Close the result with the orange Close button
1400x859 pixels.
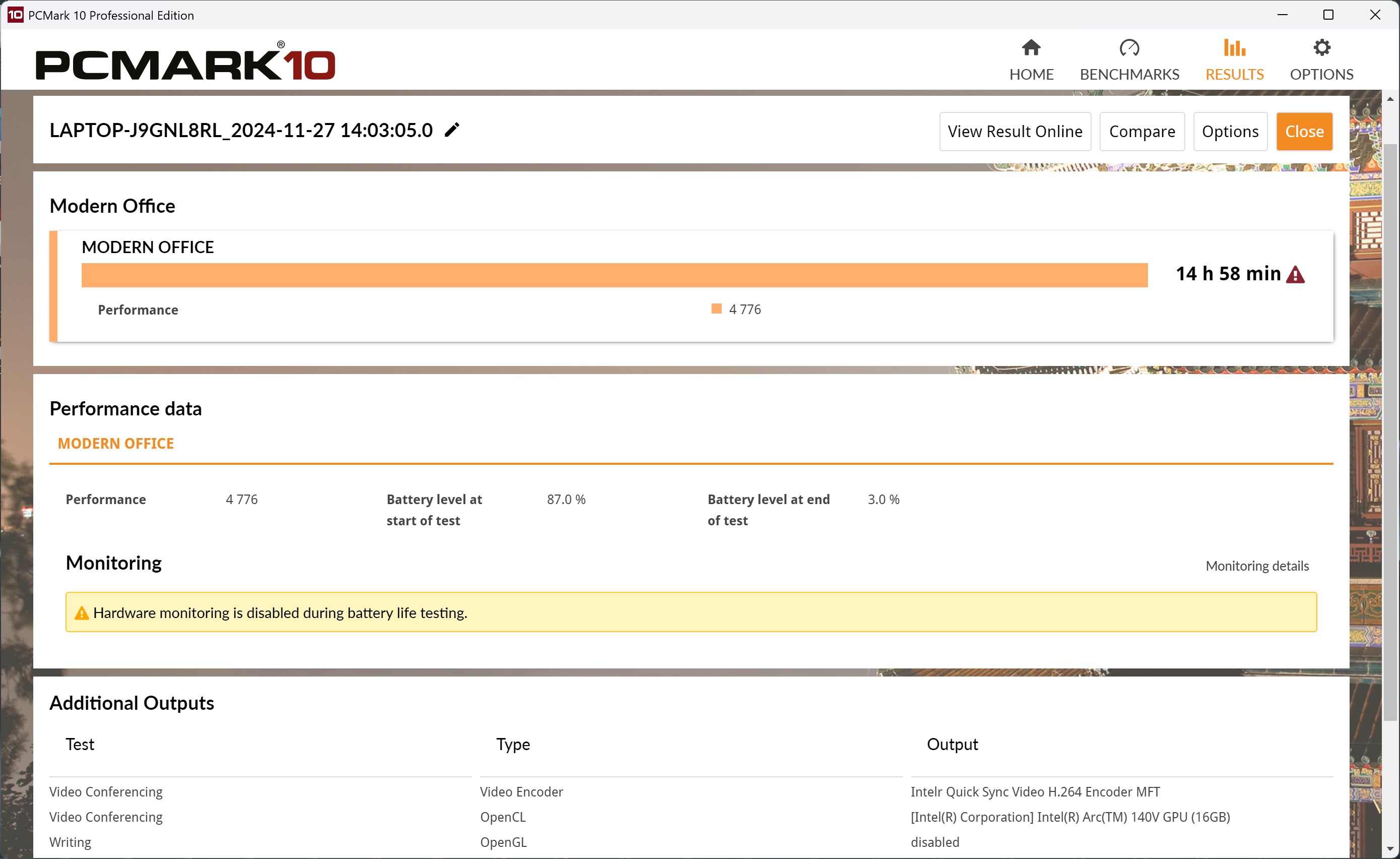[1304, 132]
